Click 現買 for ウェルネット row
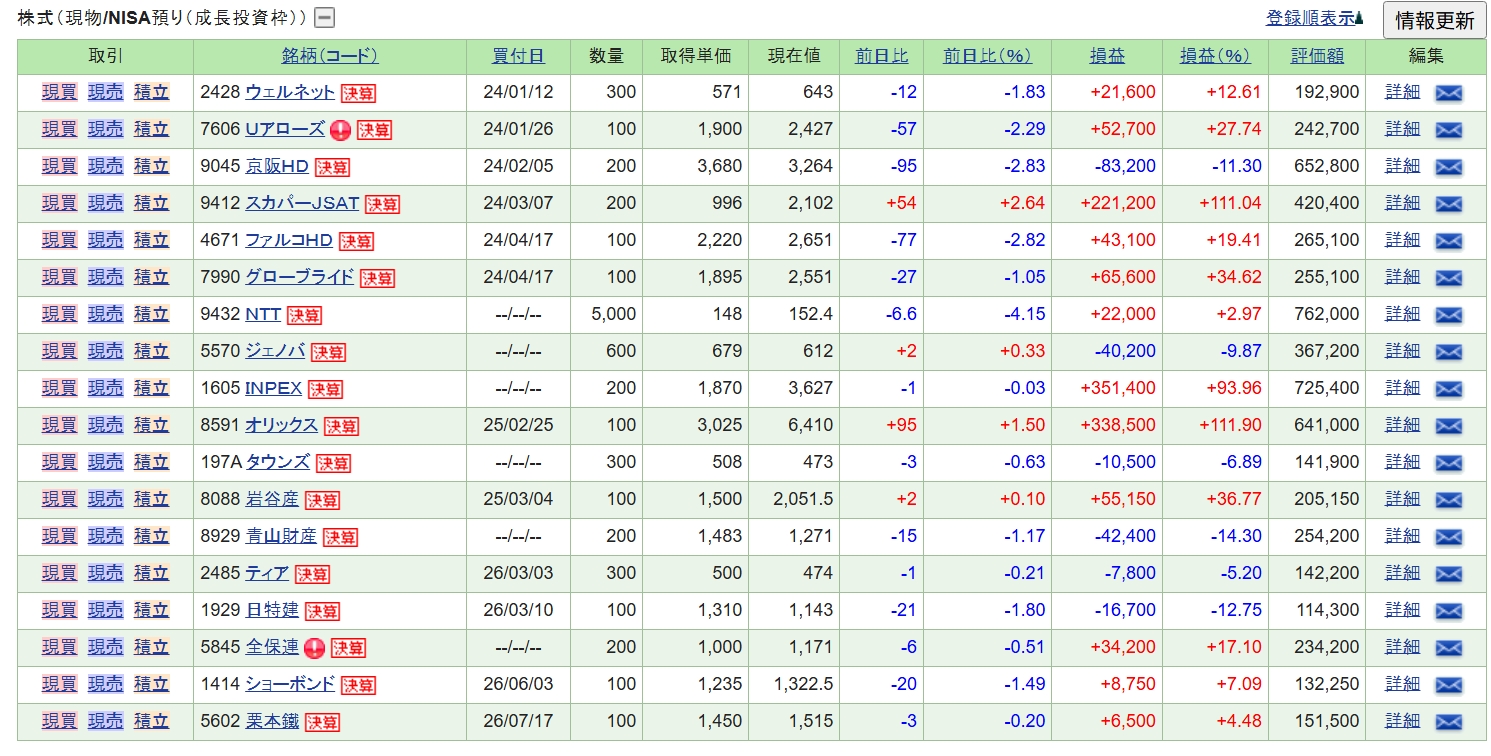The image size is (1491, 756). point(59,92)
